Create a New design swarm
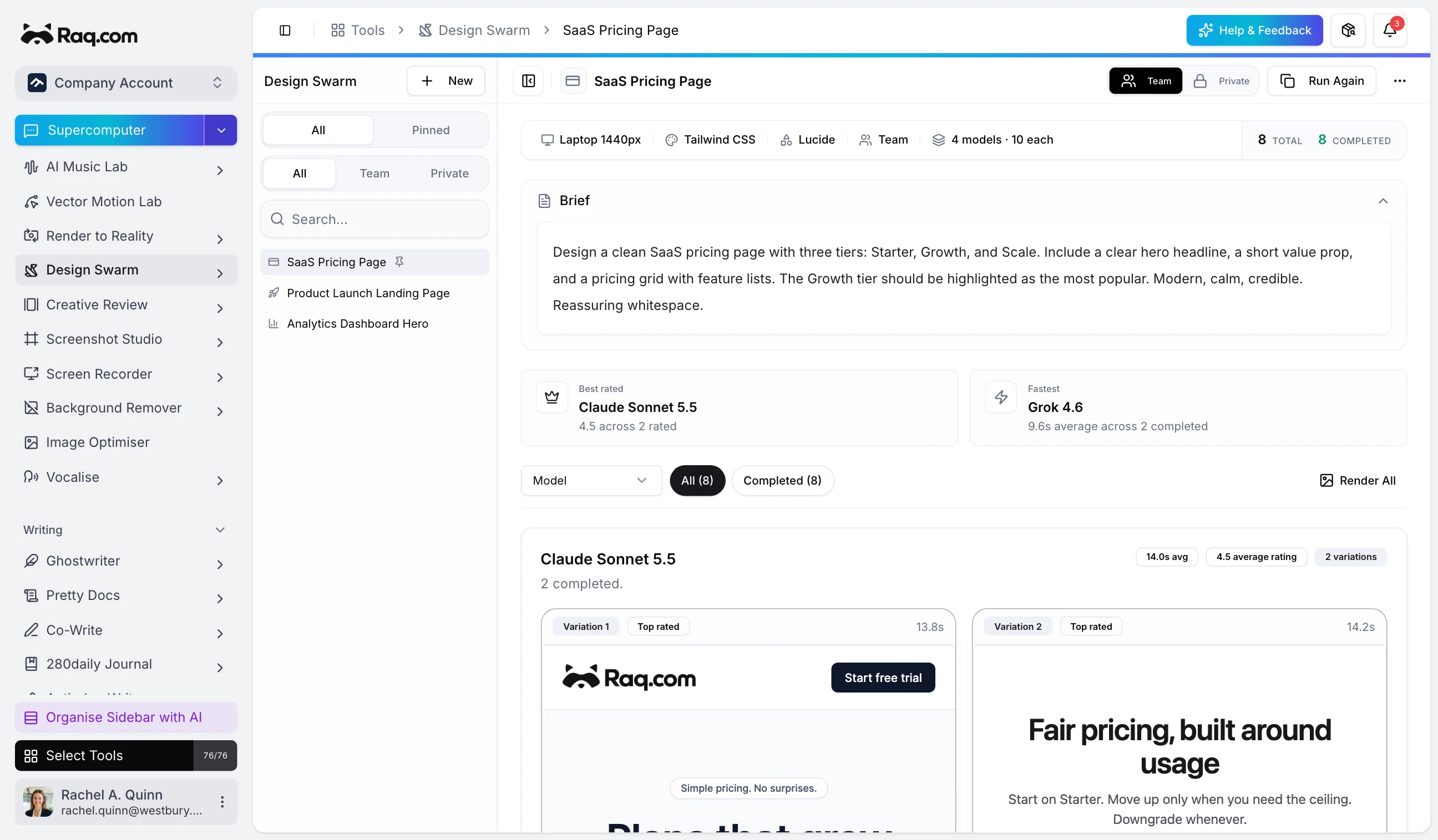This screenshot has width=1438, height=840. 445,81
